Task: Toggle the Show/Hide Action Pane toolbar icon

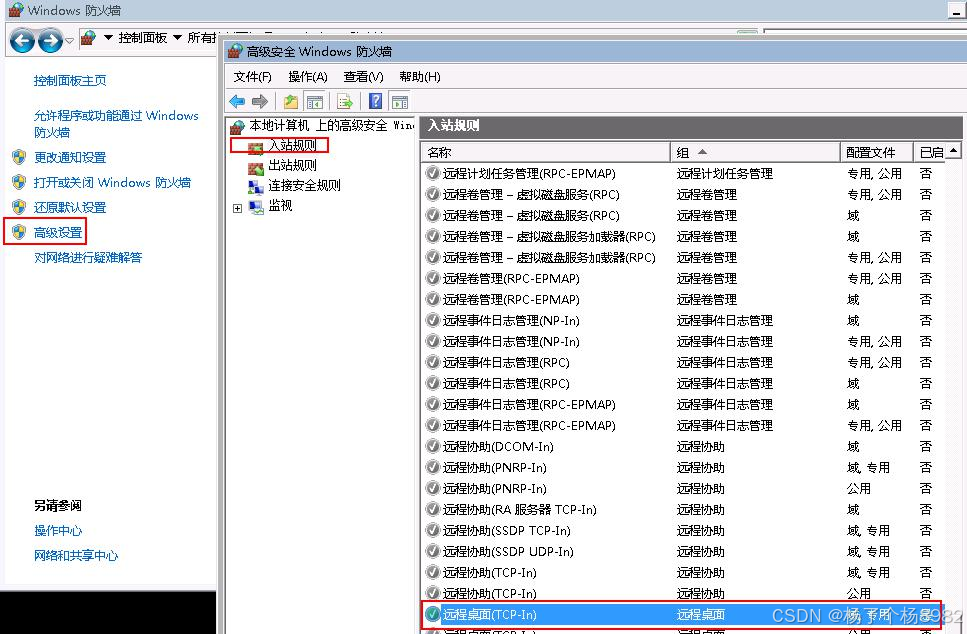Action: click(x=400, y=102)
